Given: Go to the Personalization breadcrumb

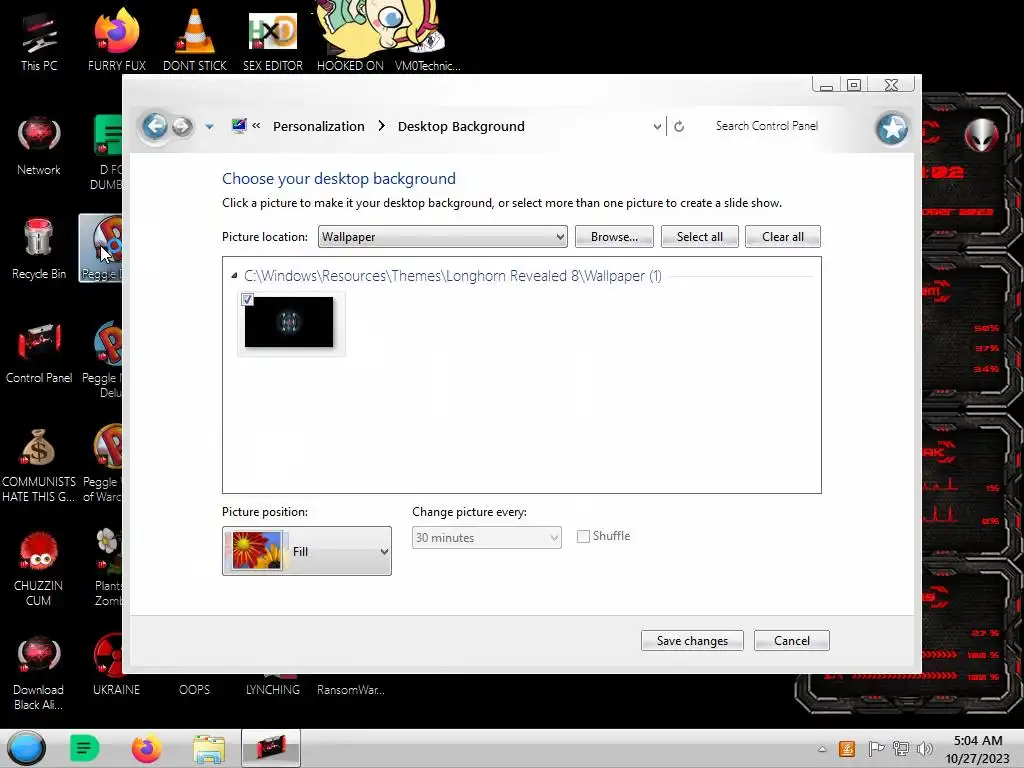Looking at the screenshot, I should pyautogui.click(x=319, y=126).
